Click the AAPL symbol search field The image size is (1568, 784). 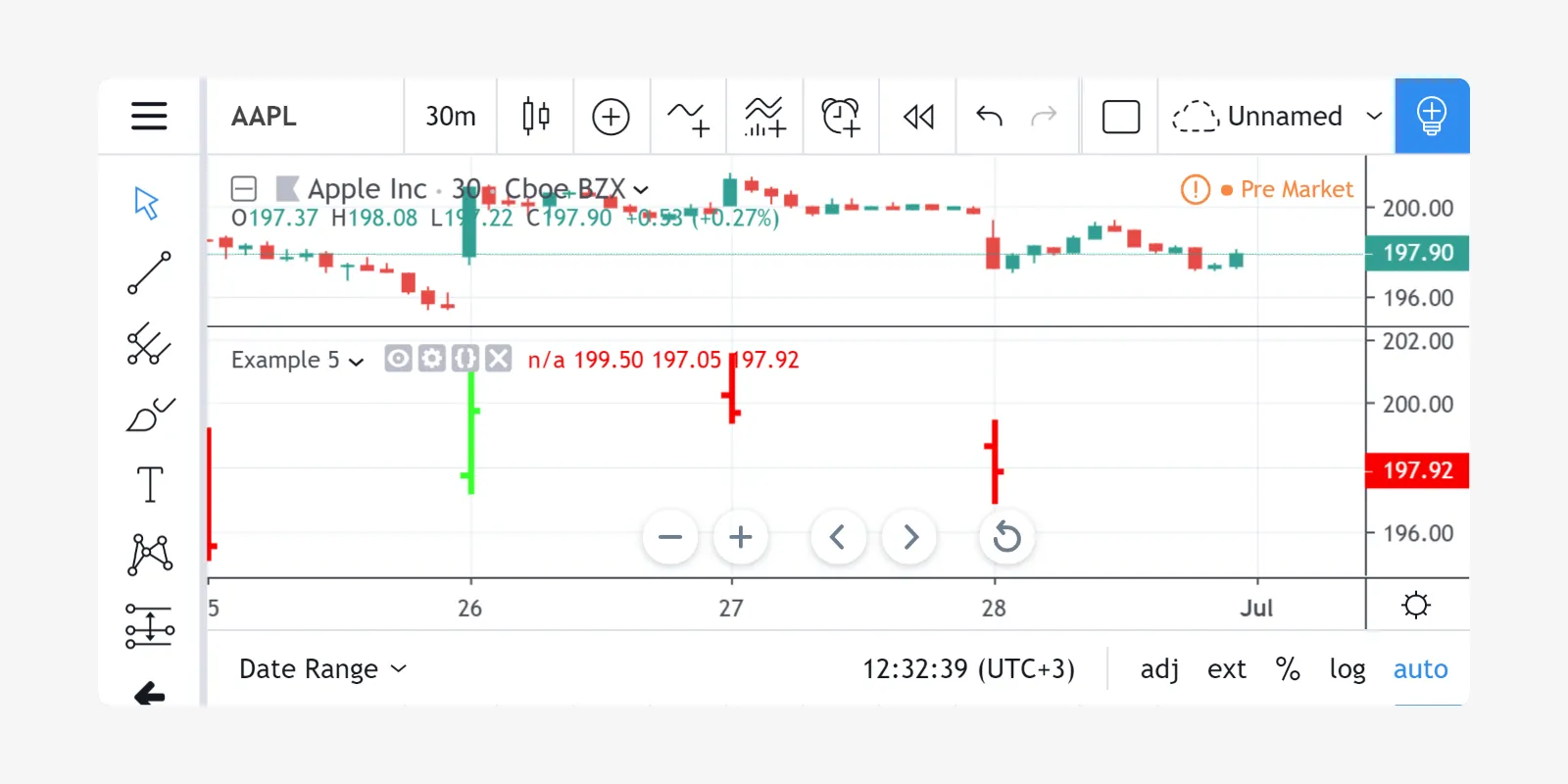point(304,116)
